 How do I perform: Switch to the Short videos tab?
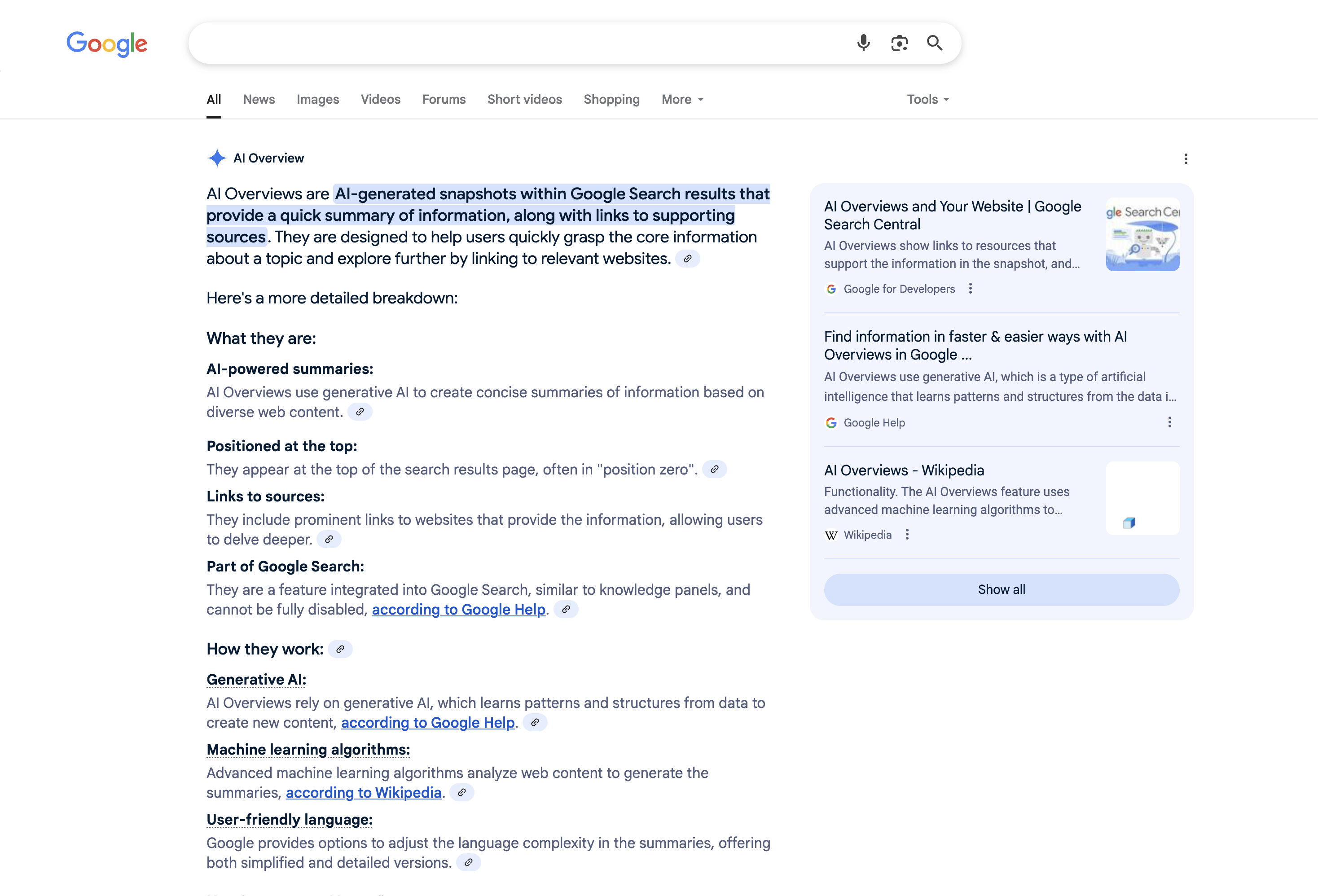tap(525, 99)
